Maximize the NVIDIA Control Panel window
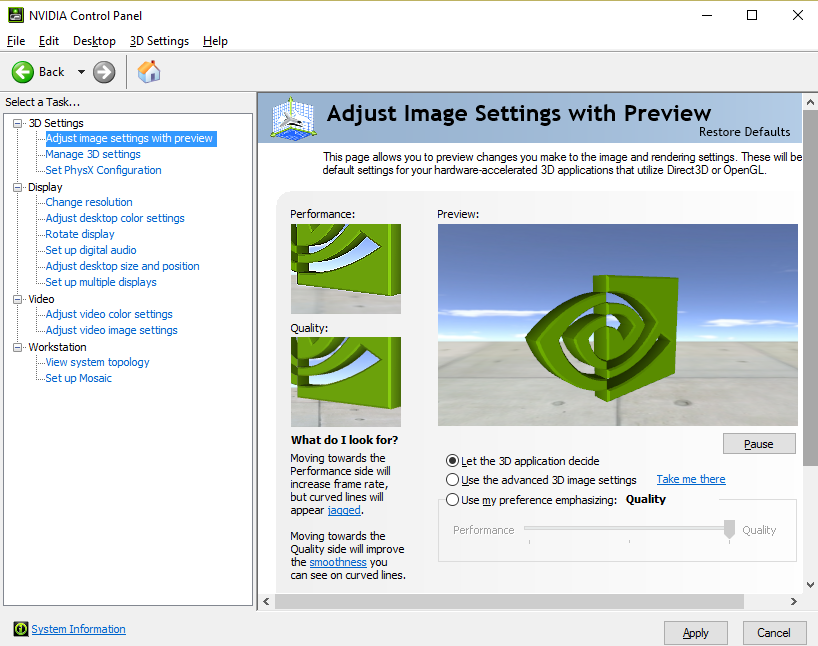 click(752, 15)
